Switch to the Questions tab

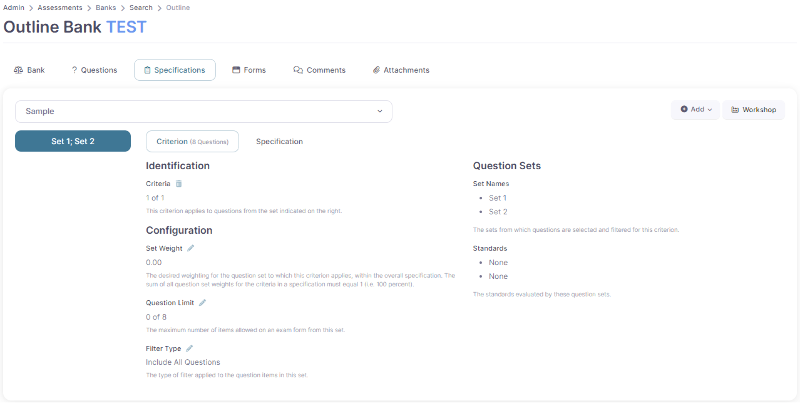94,70
